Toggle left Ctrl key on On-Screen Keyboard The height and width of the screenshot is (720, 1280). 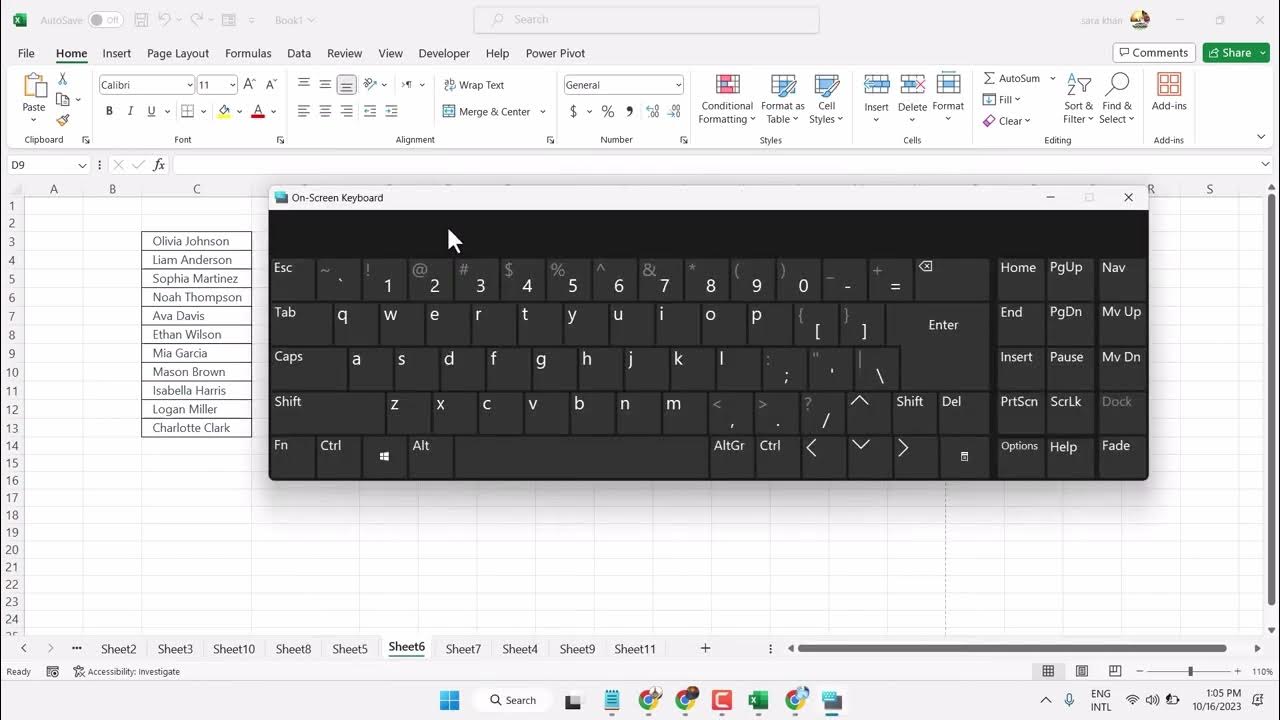338,457
